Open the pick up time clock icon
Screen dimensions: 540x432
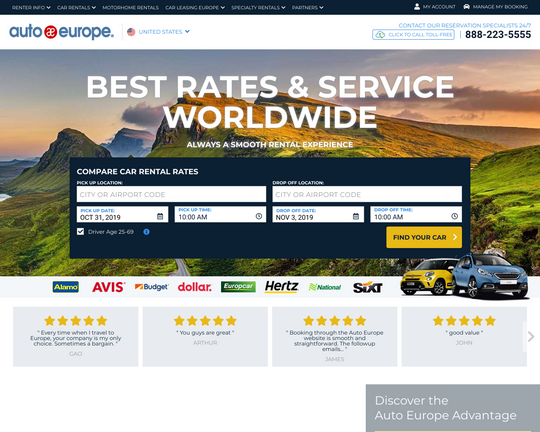click(259, 216)
